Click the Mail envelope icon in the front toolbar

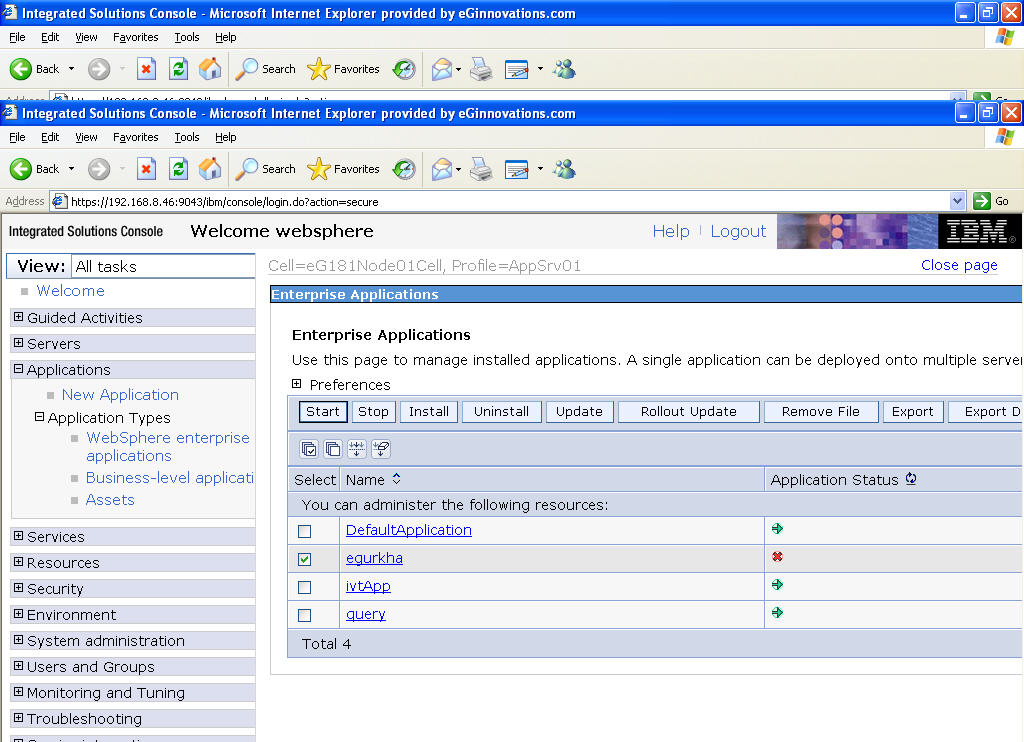442,169
